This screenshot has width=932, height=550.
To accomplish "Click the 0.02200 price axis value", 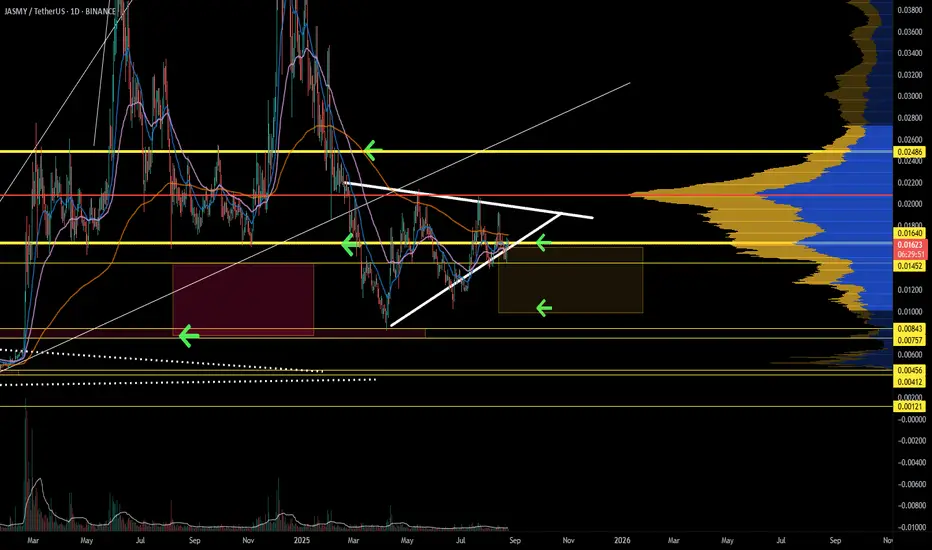I will point(911,183).
